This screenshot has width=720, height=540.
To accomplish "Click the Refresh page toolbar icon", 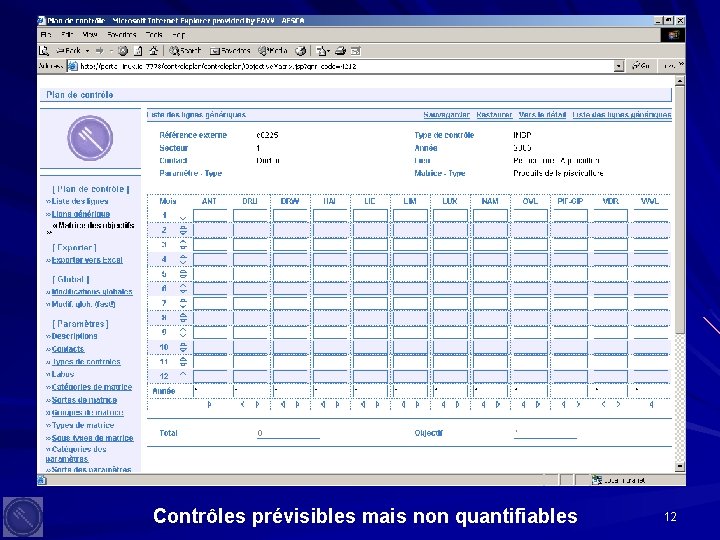I will click(138, 51).
